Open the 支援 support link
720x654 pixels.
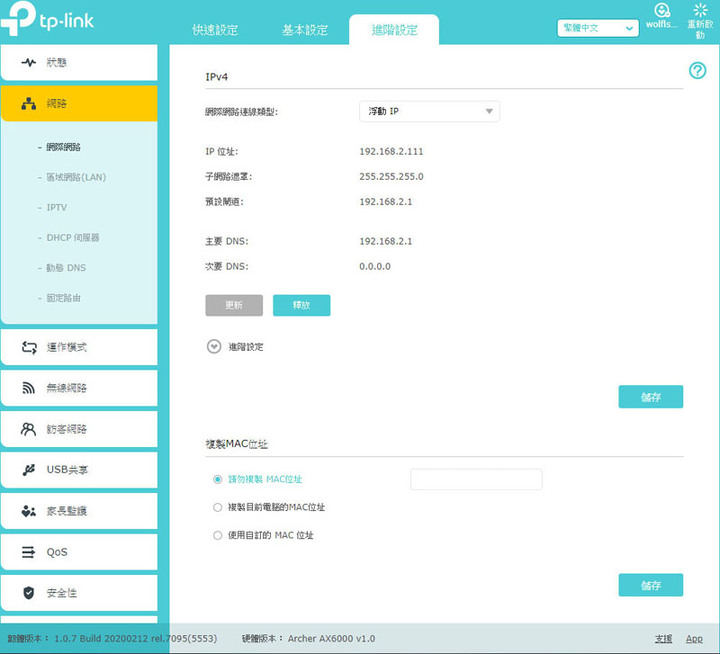tap(663, 639)
